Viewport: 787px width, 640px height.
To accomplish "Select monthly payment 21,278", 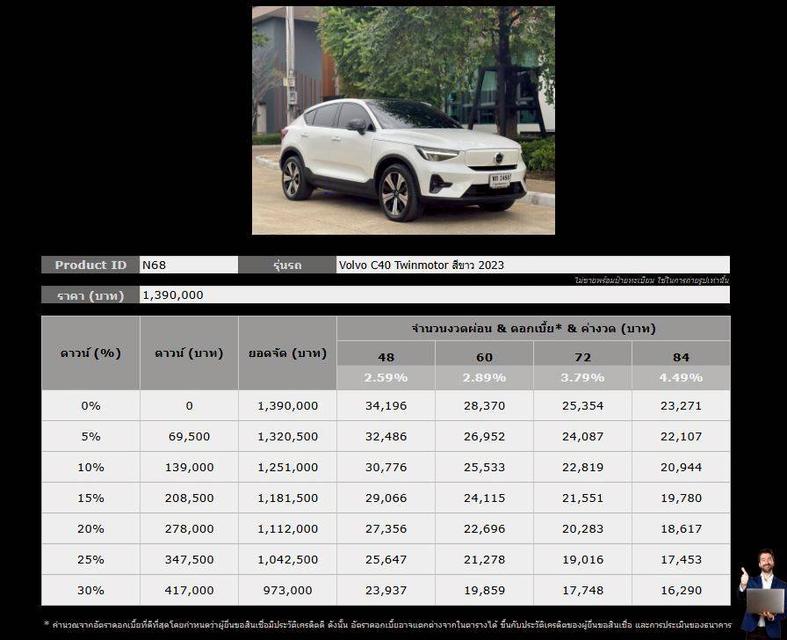I will click(x=484, y=560).
